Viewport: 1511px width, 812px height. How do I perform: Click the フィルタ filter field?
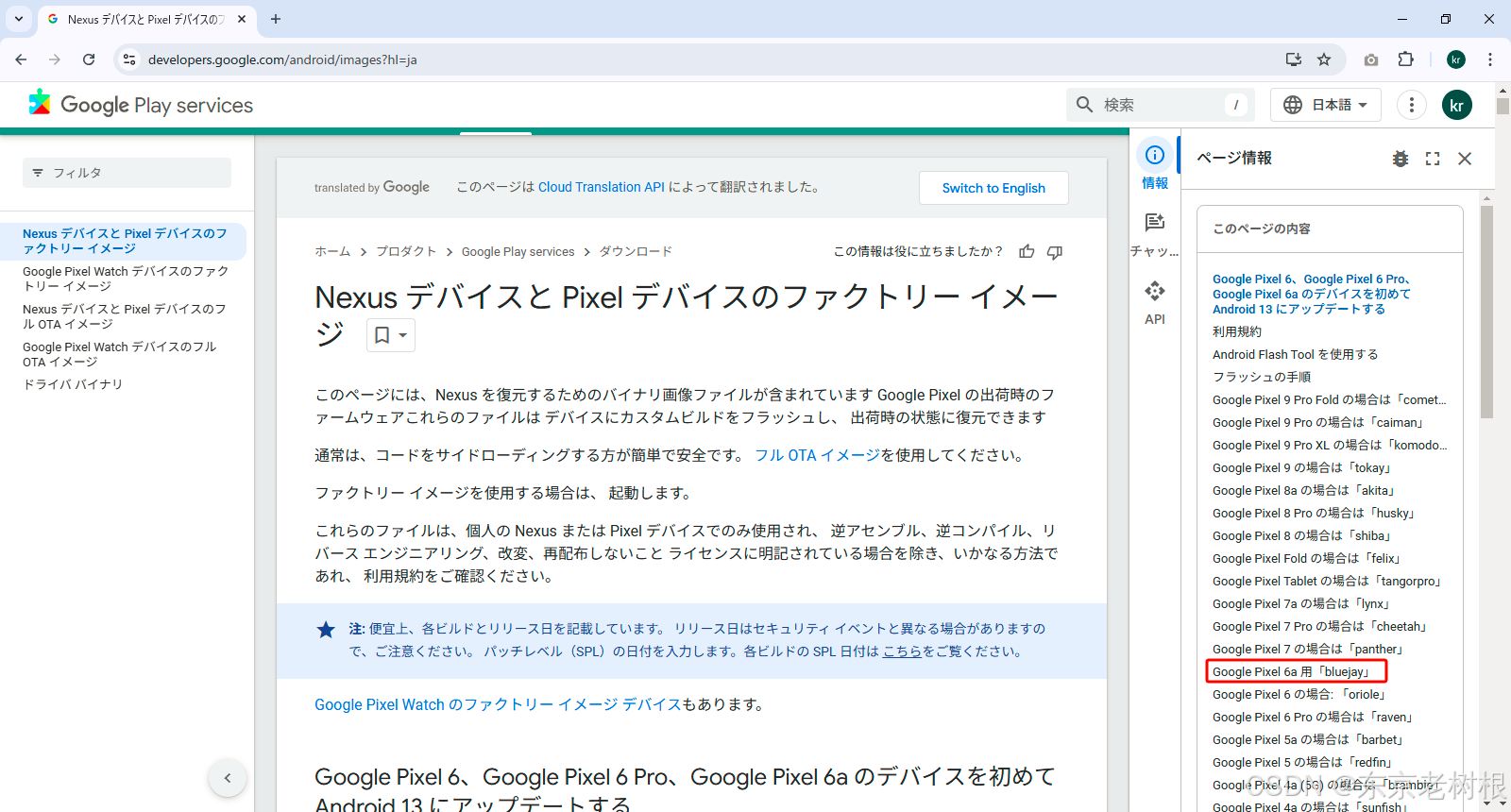pyautogui.click(x=127, y=173)
